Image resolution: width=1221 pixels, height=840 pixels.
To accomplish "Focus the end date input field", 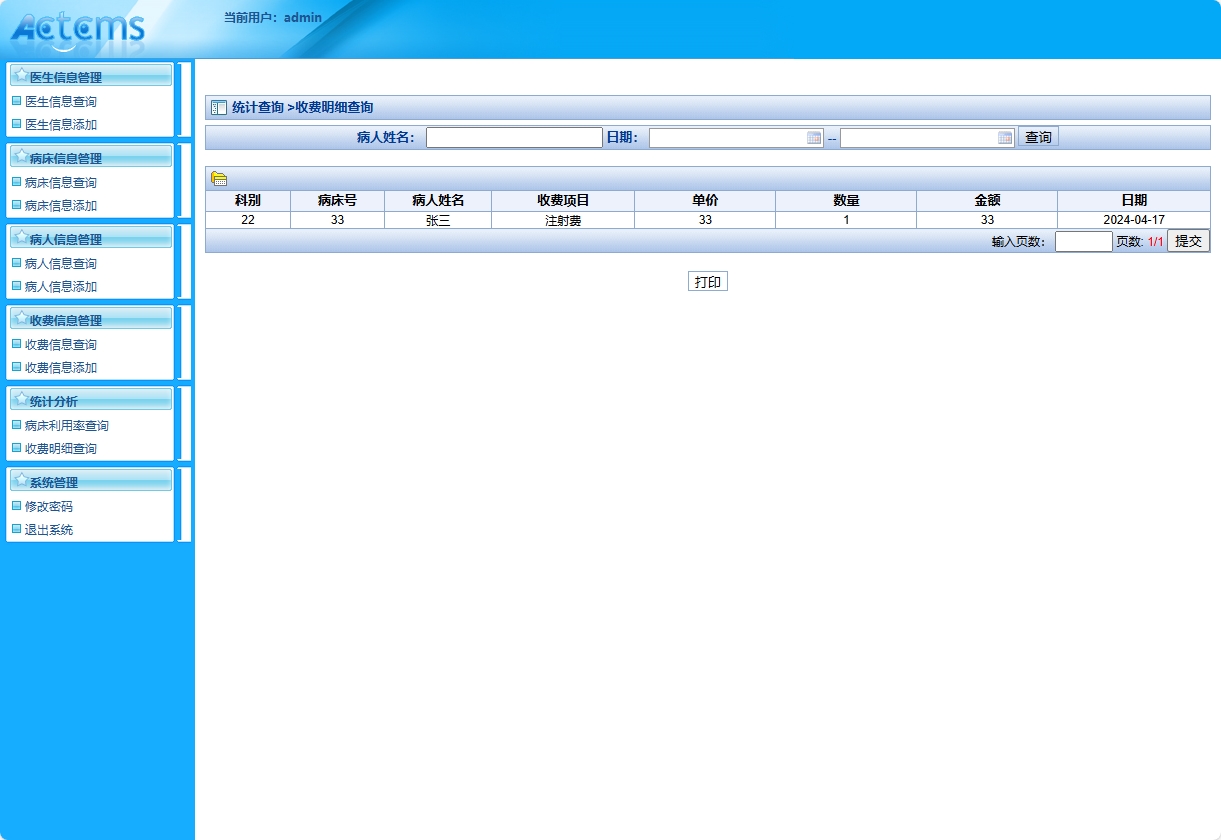I will pyautogui.click(x=927, y=138).
